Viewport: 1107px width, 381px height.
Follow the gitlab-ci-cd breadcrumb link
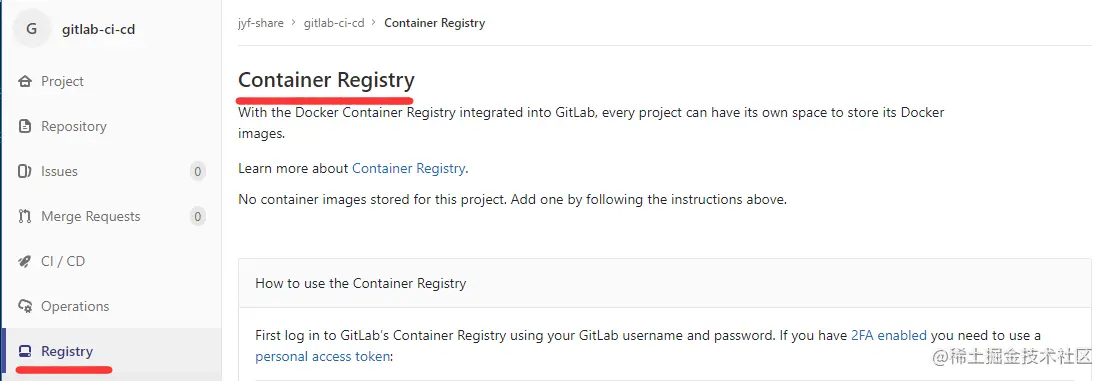click(334, 23)
